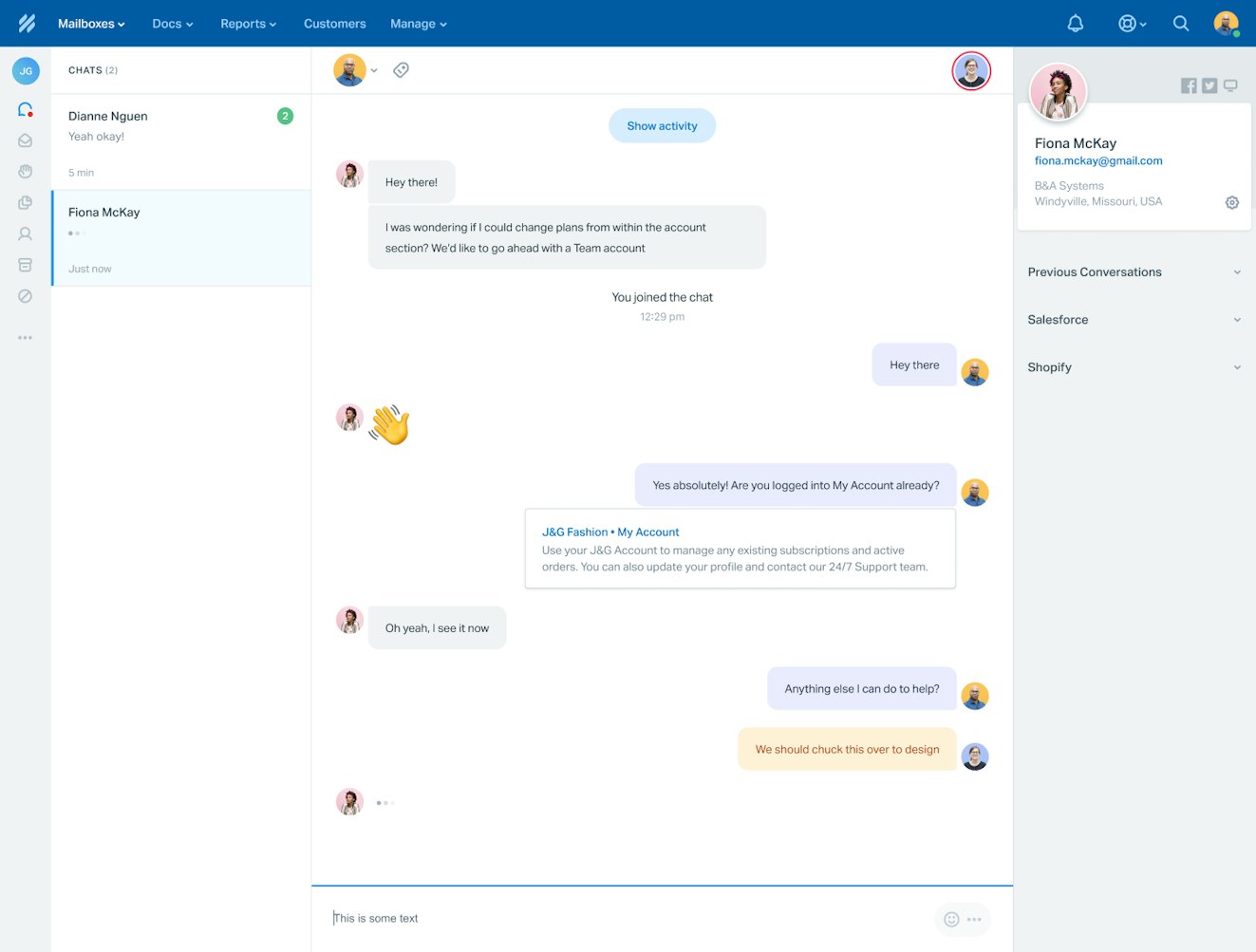This screenshot has height=952, width=1256.
Task: Click the chat icon in left sidebar
Action: [26, 110]
